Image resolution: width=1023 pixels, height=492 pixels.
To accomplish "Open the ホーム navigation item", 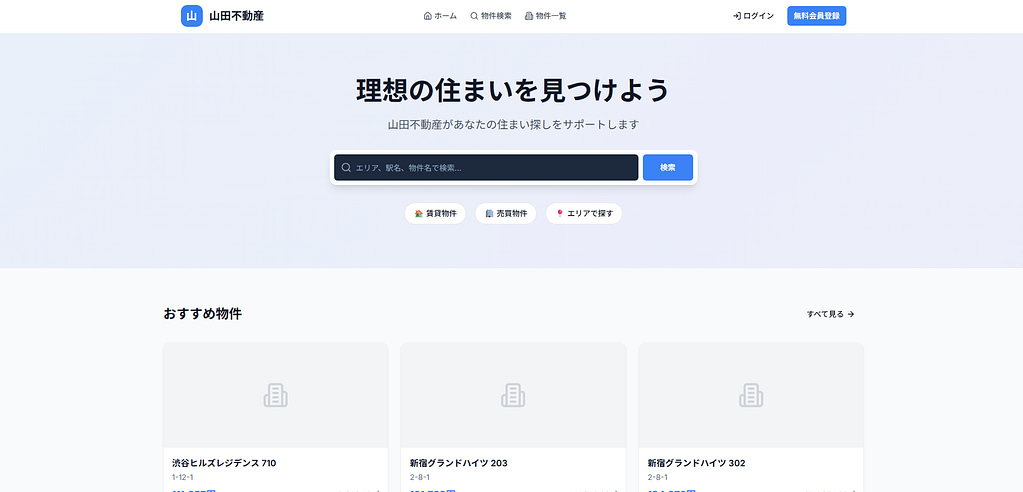I will tap(440, 16).
